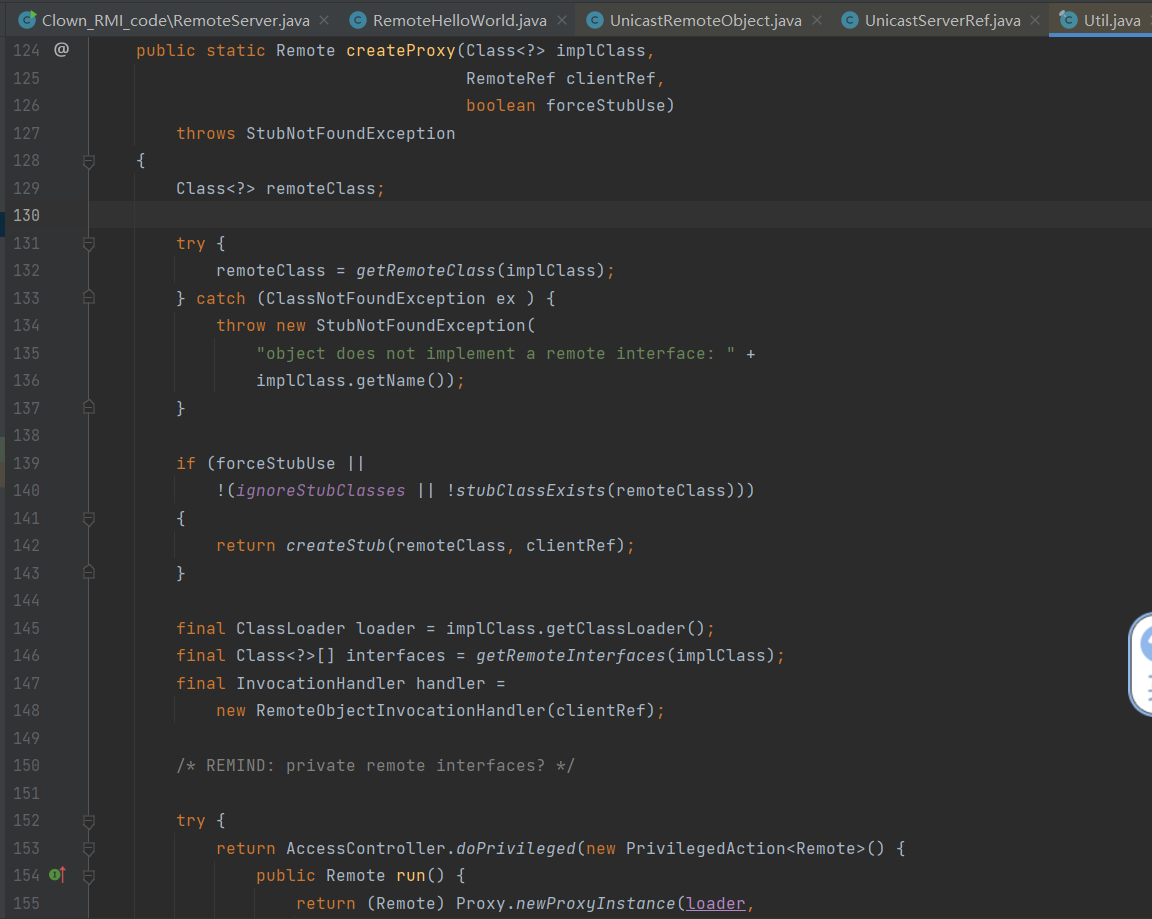
Task: Collapse the try block at line 131
Action: coord(89,243)
